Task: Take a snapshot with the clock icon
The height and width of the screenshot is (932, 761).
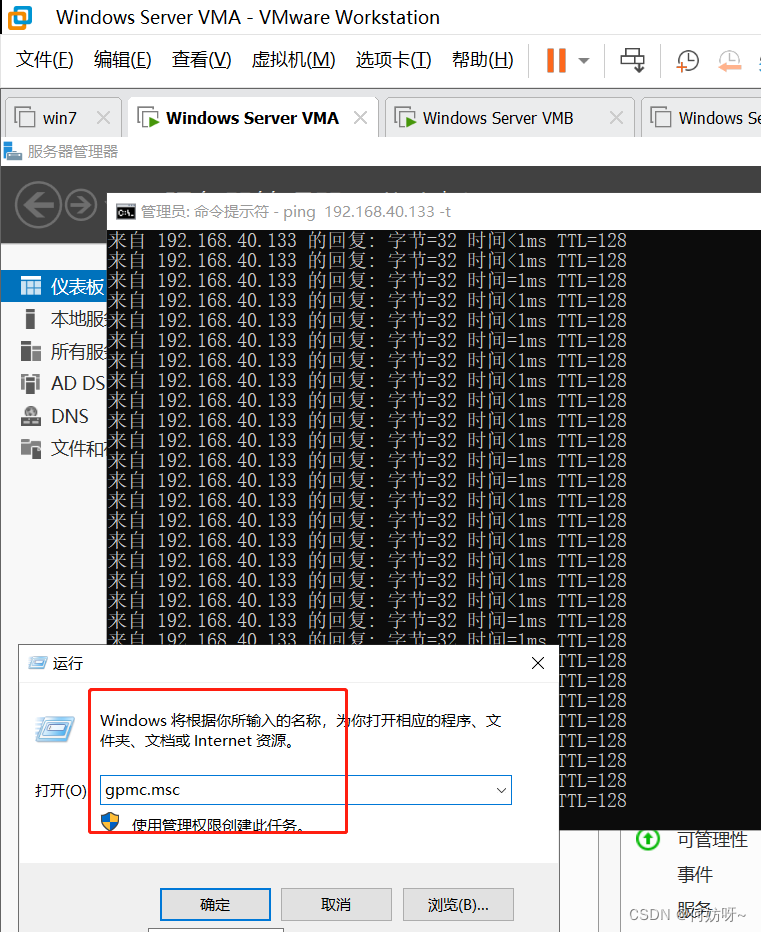Action: [x=687, y=61]
